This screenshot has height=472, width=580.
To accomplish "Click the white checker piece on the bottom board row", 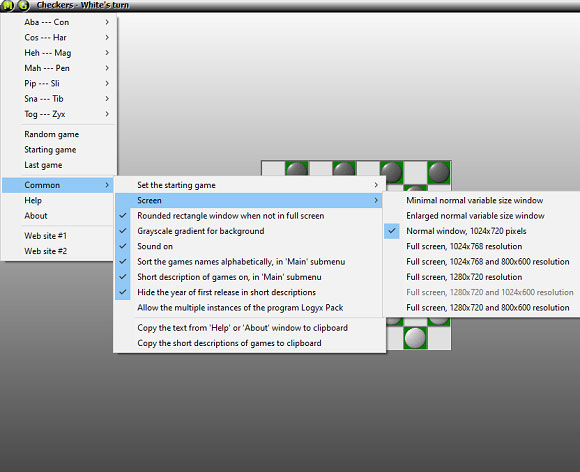I will 415,338.
